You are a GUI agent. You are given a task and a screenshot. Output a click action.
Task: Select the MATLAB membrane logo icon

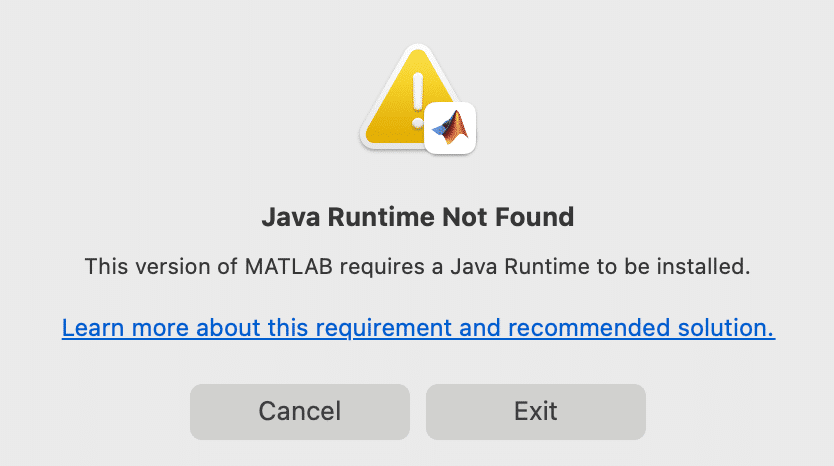[451, 129]
